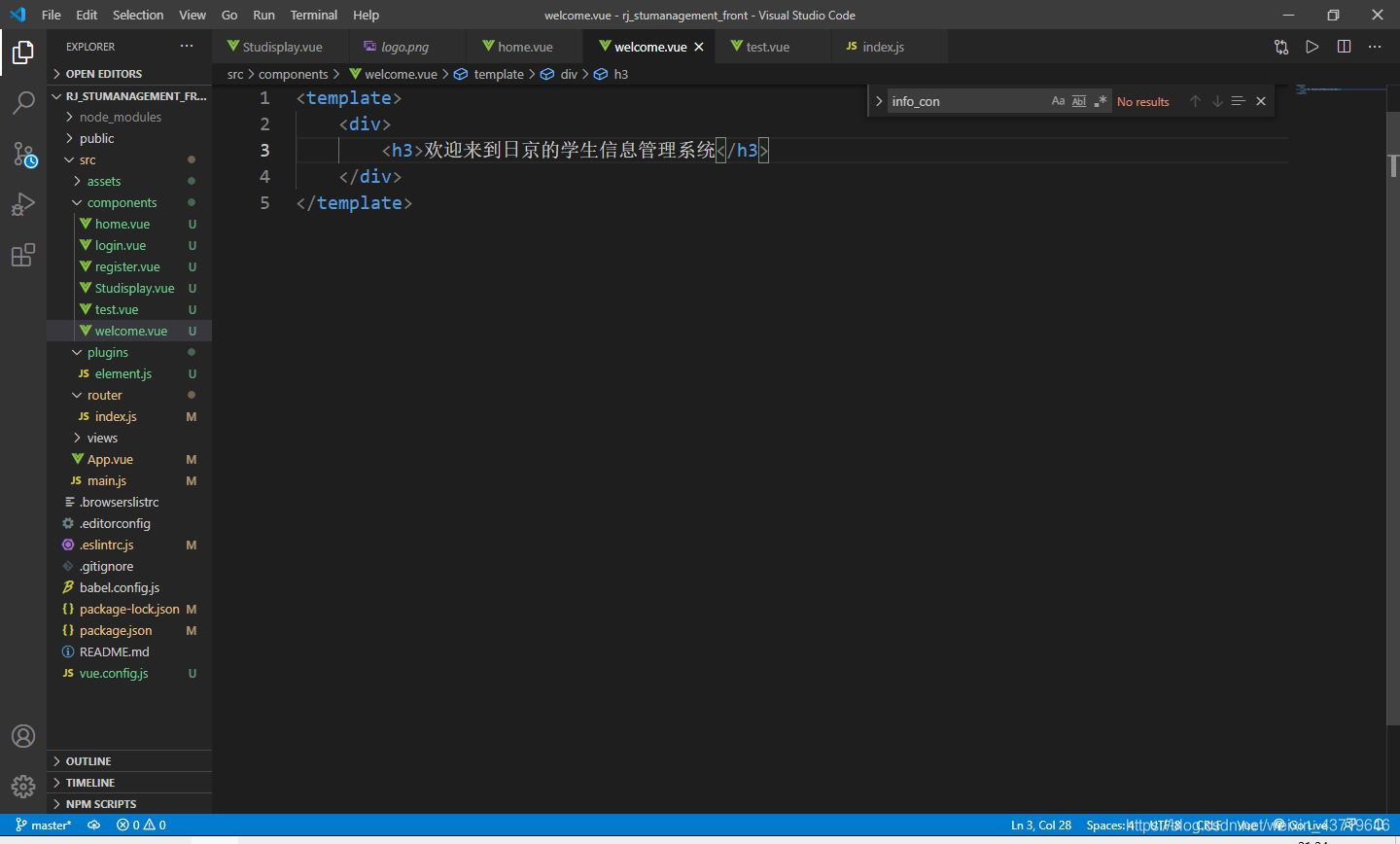Open the Help menu
Screen dimensions: 1400x844
[x=367, y=15]
